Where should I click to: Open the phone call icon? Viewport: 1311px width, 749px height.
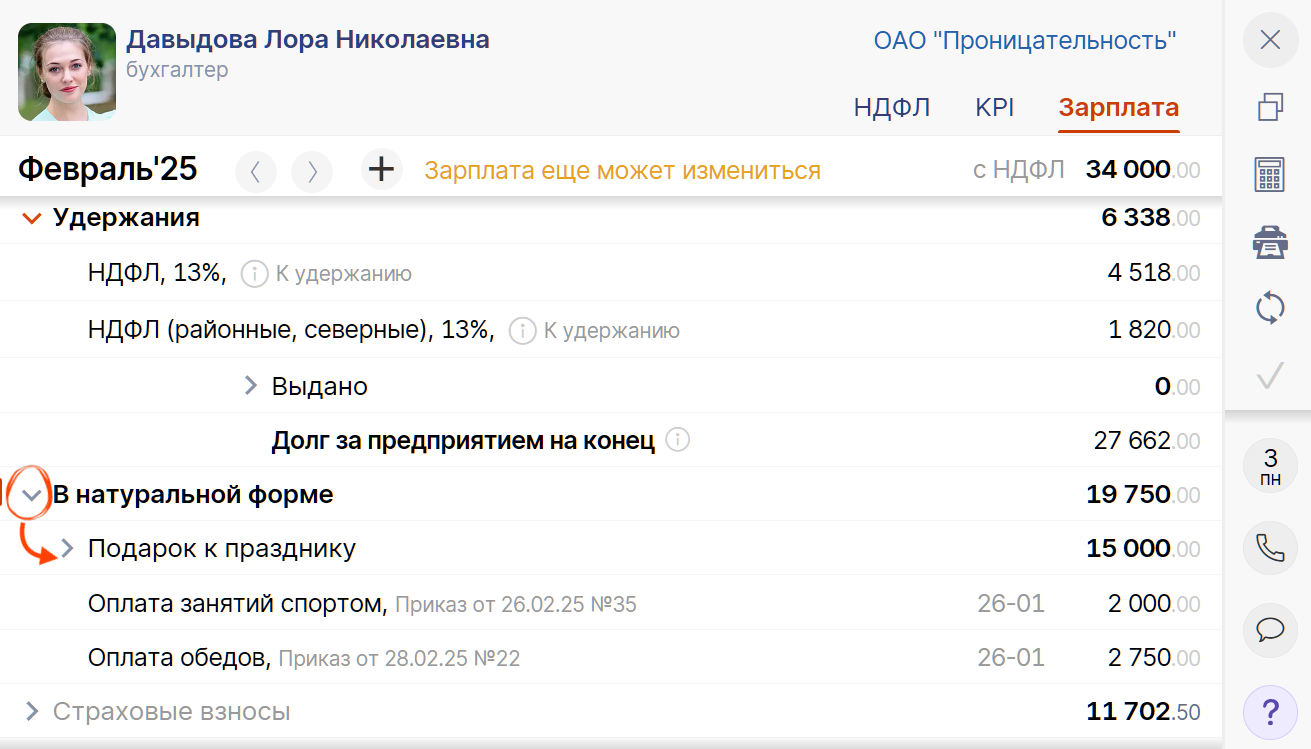tap(1269, 548)
